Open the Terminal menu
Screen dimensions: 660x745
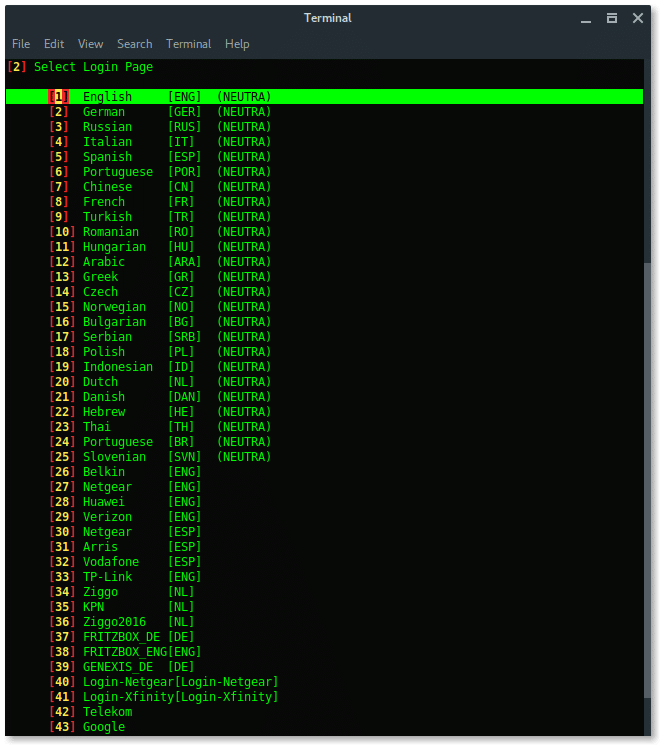[189, 44]
